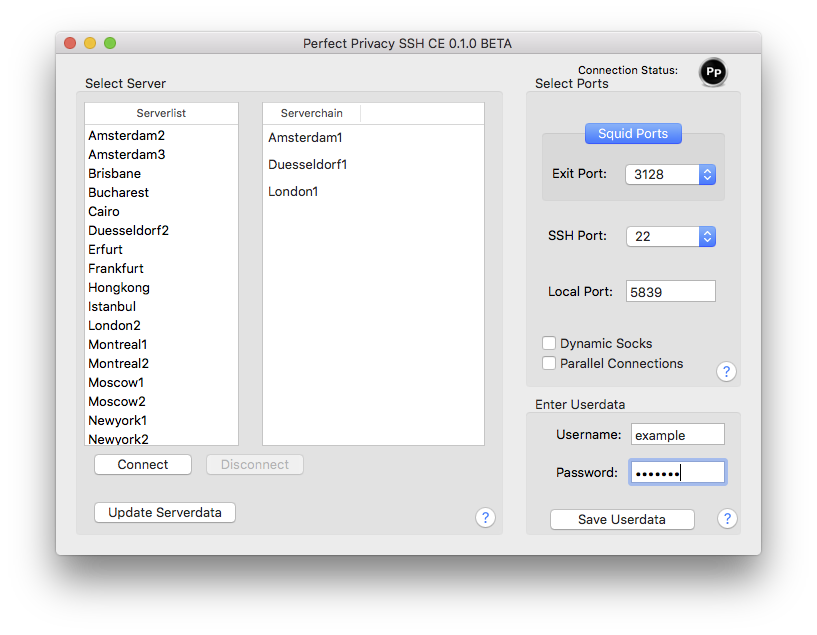Select Newyork1 in the Serverlist

coord(162,420)
